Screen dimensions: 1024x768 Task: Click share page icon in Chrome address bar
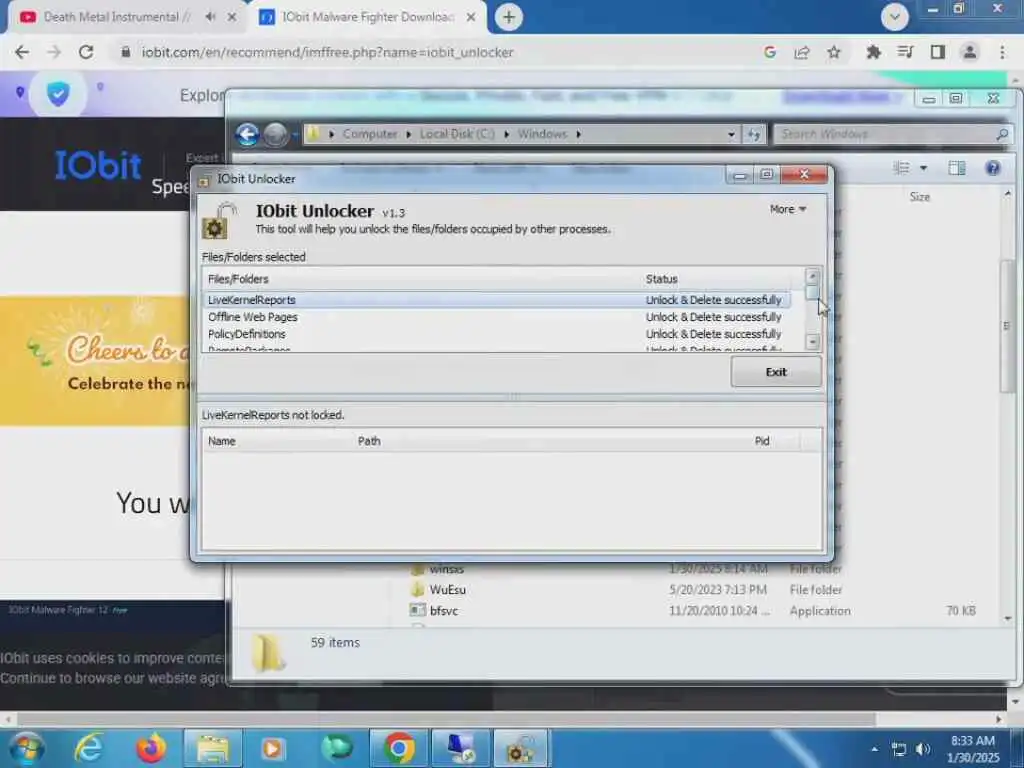click(802, 52)
